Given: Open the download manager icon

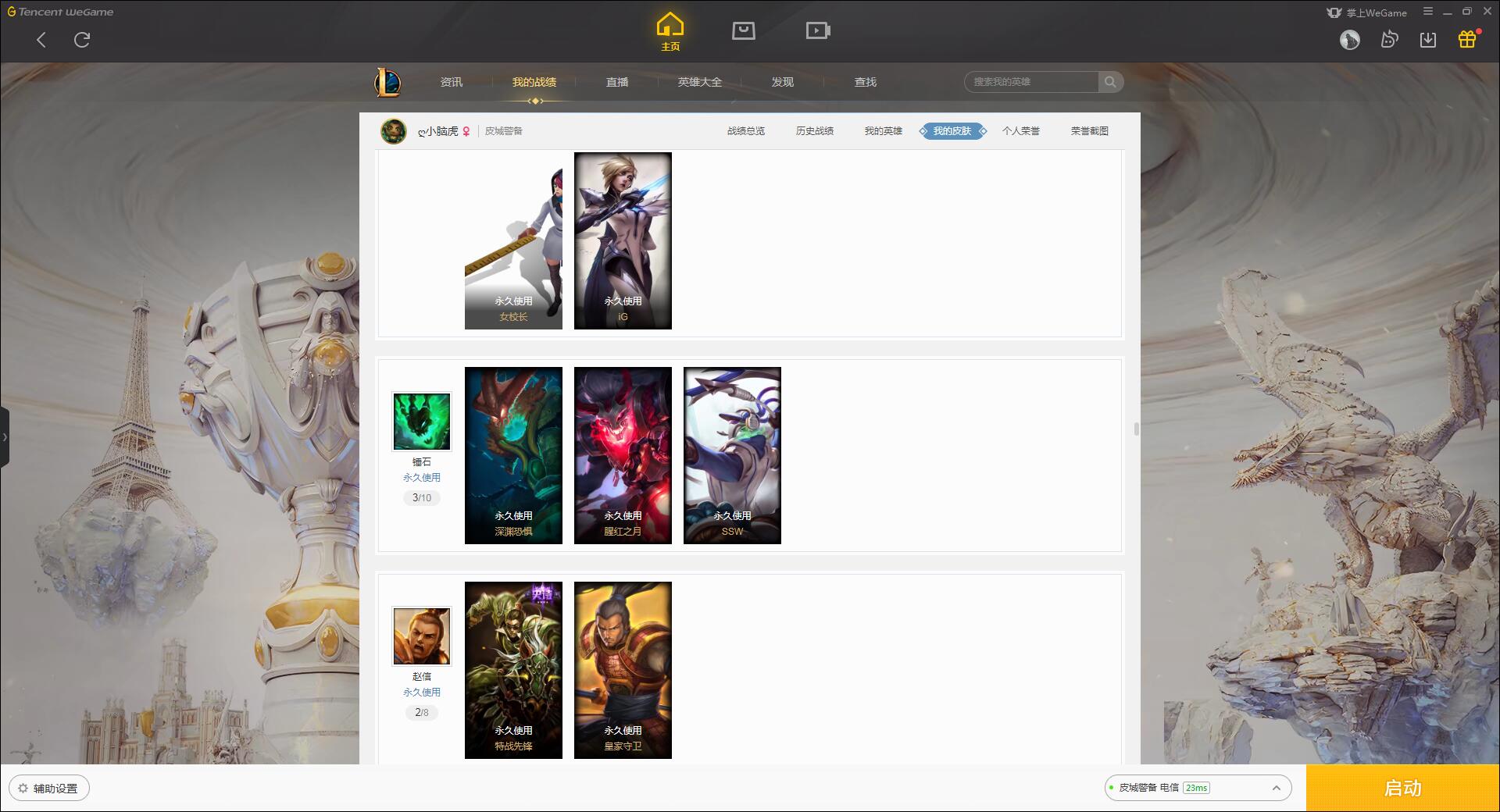Looking at the screenshot, I should [x=1428, y=40].
